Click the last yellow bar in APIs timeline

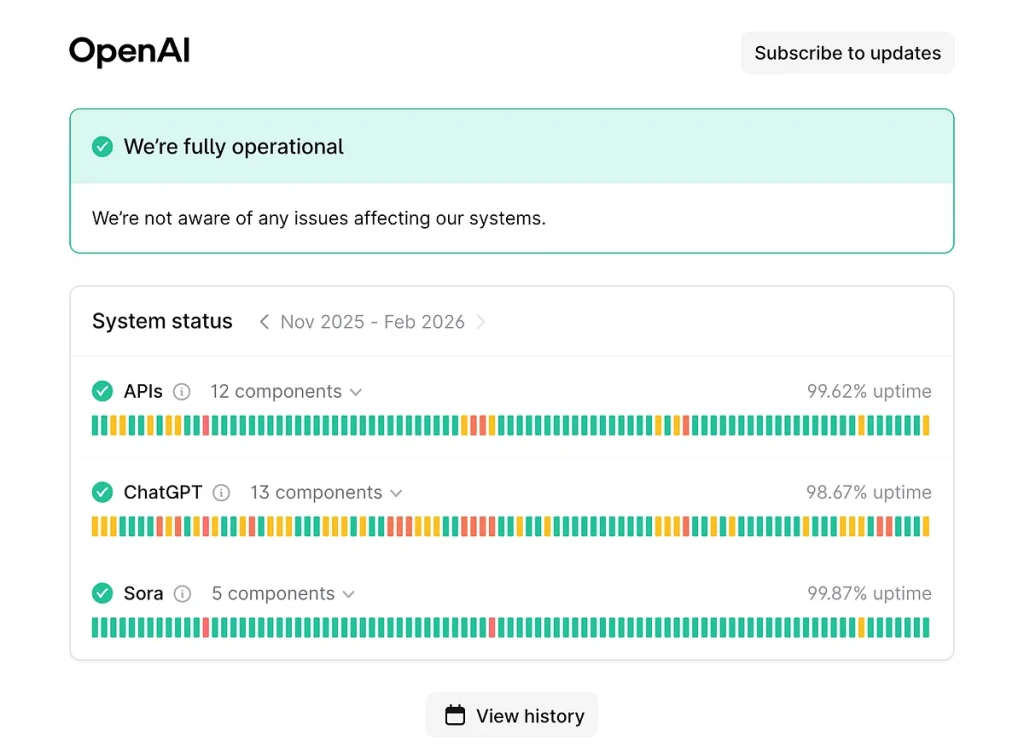[x=925, y=426]
